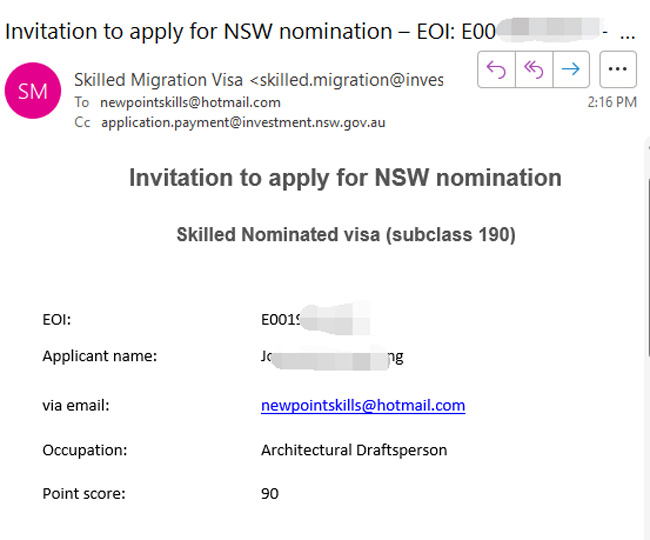Click the Reply arrow icon
Image resolution: width=650 pixels, height=540 pixels.
[x=496, y=69]
